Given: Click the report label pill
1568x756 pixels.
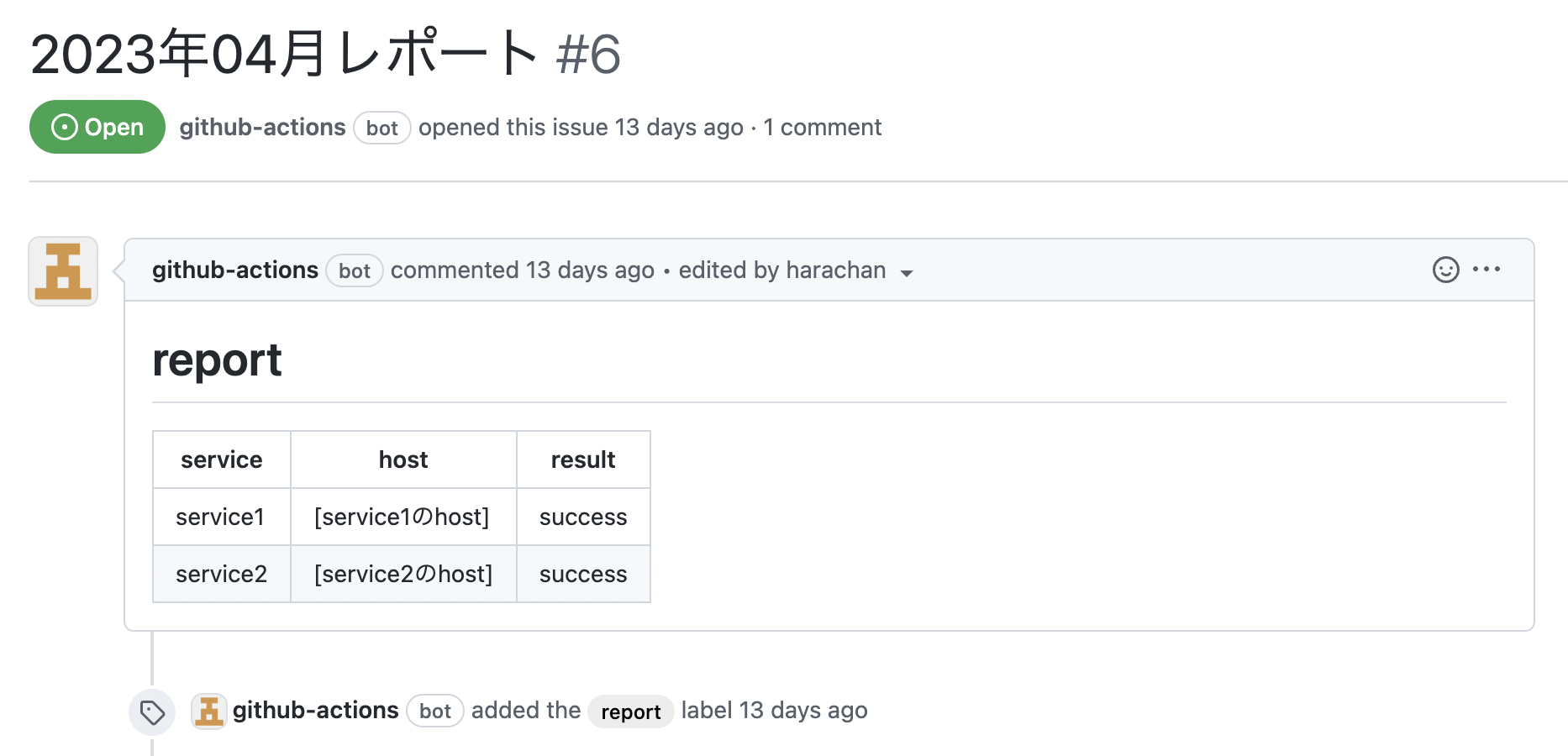Looking at the screenshot, I should pyautogui.click(x=630, y=711).
